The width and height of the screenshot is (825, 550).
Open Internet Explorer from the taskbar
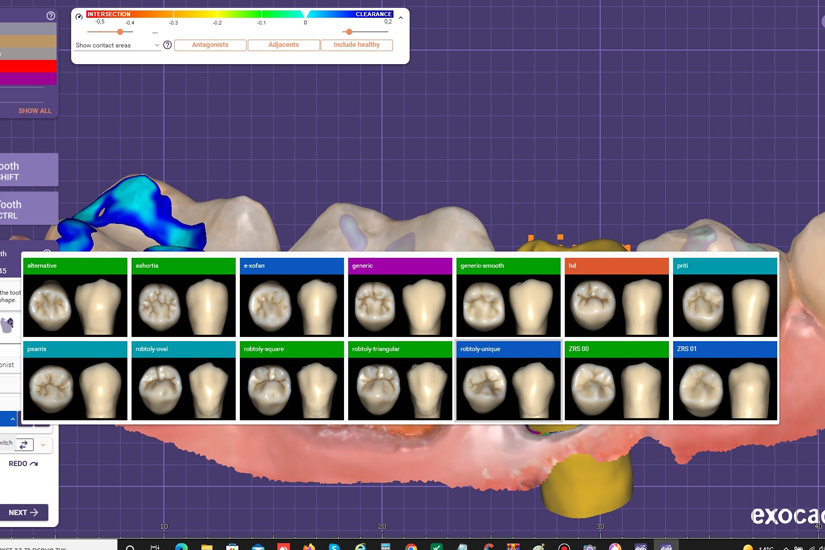(x=360, y=547)
